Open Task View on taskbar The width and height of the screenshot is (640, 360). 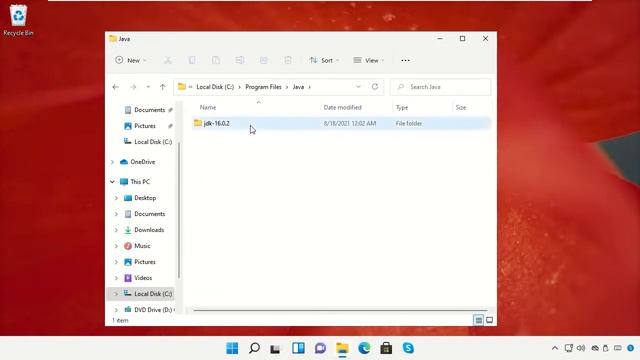[x=276, y=349]
